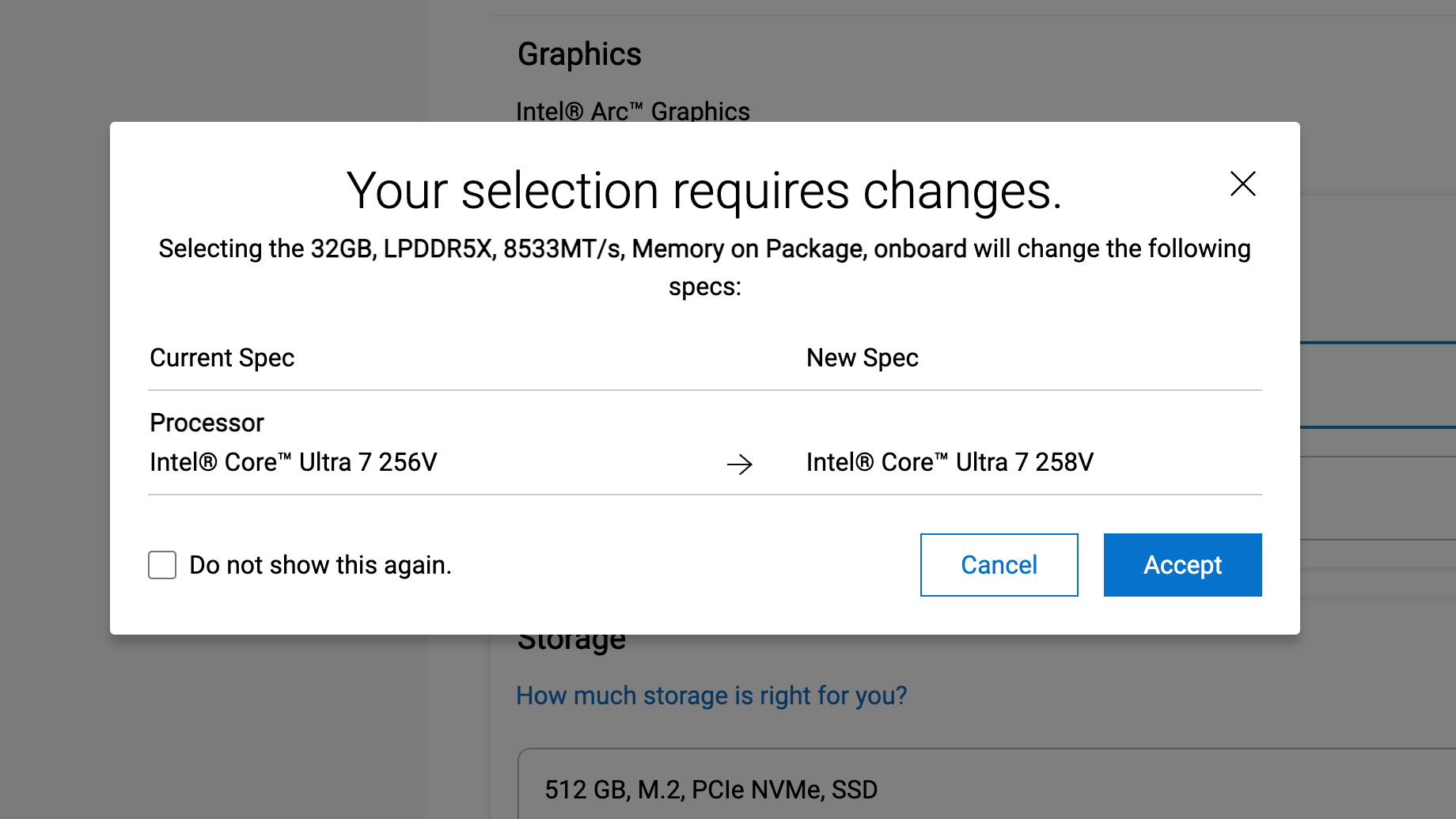Click the 'Intel Arc Graphics' text
1456x819 pixels.
[632, 112]
